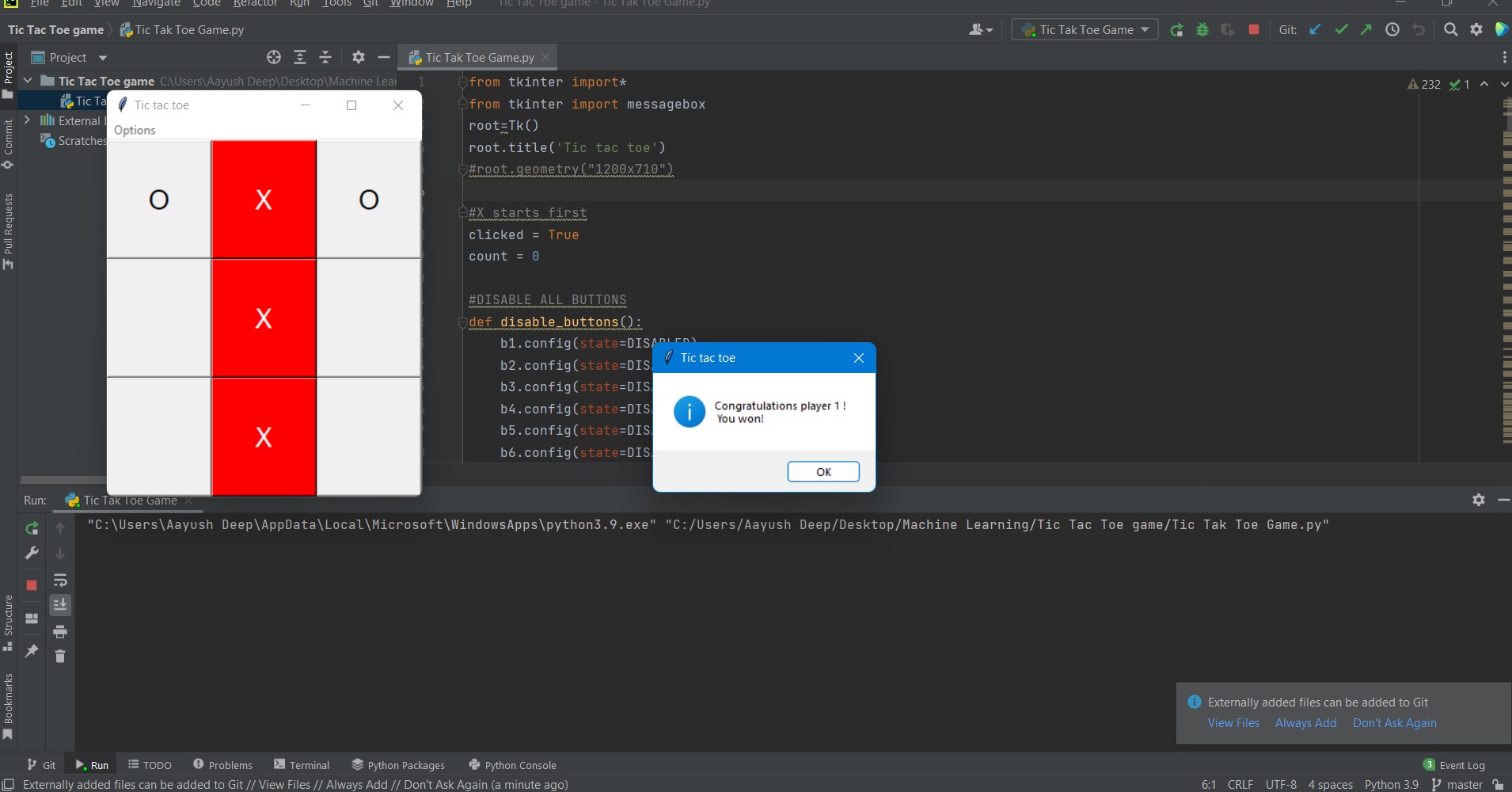Open the Options menu in game window

tap(135, 130)
